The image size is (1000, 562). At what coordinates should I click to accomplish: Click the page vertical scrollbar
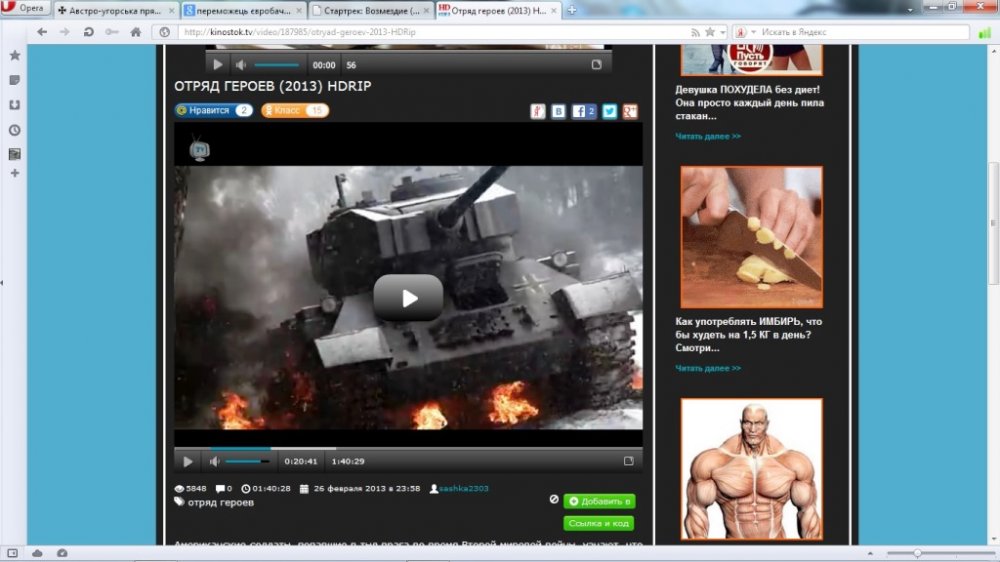click(x=994, y=223)
